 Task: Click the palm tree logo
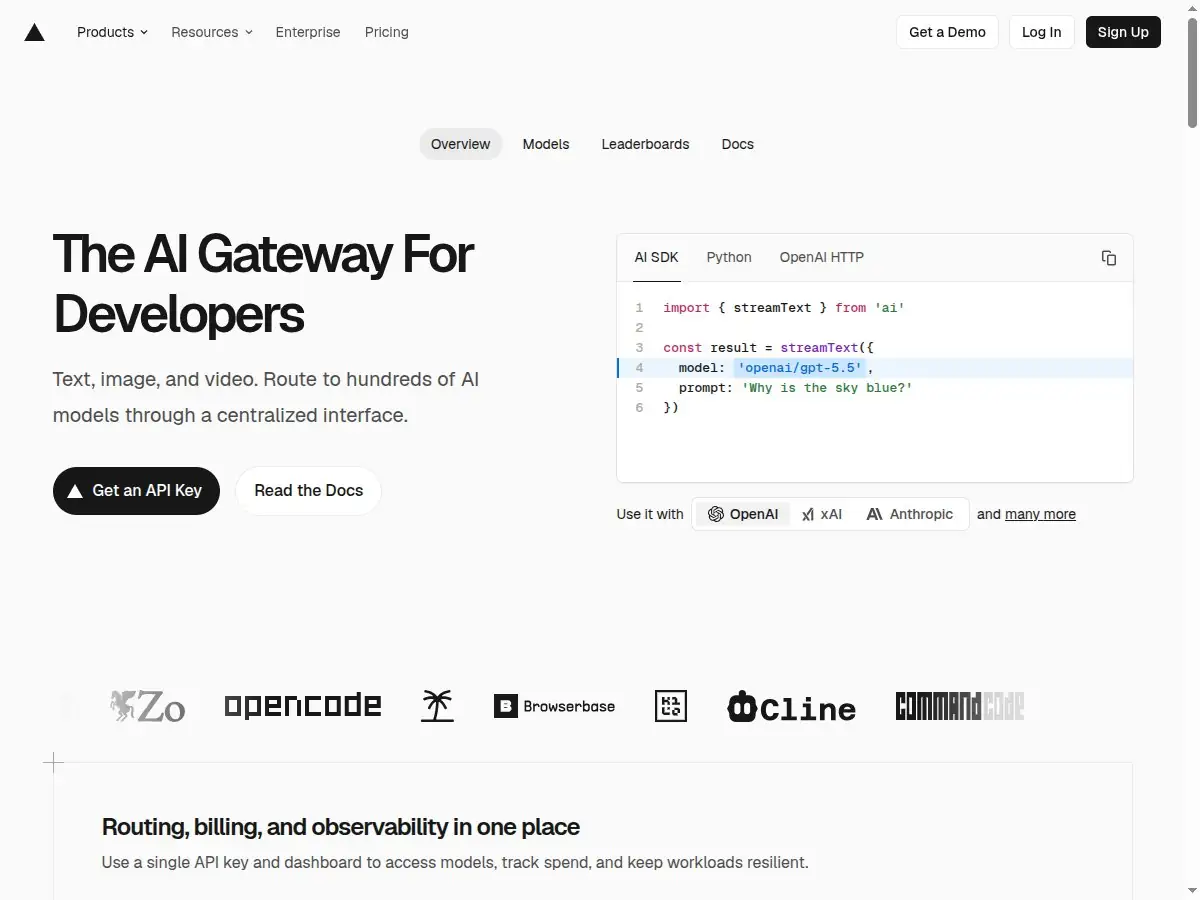437,706
